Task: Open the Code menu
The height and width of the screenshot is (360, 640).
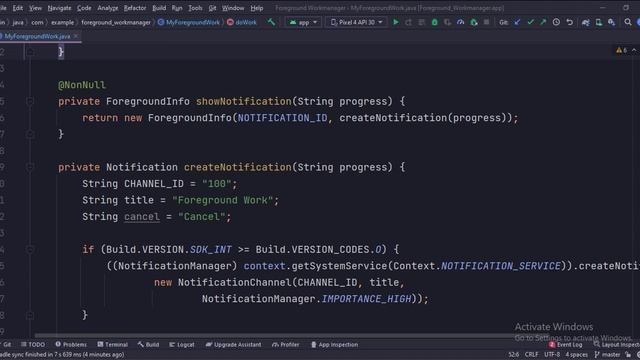Action: coord(84,8)
